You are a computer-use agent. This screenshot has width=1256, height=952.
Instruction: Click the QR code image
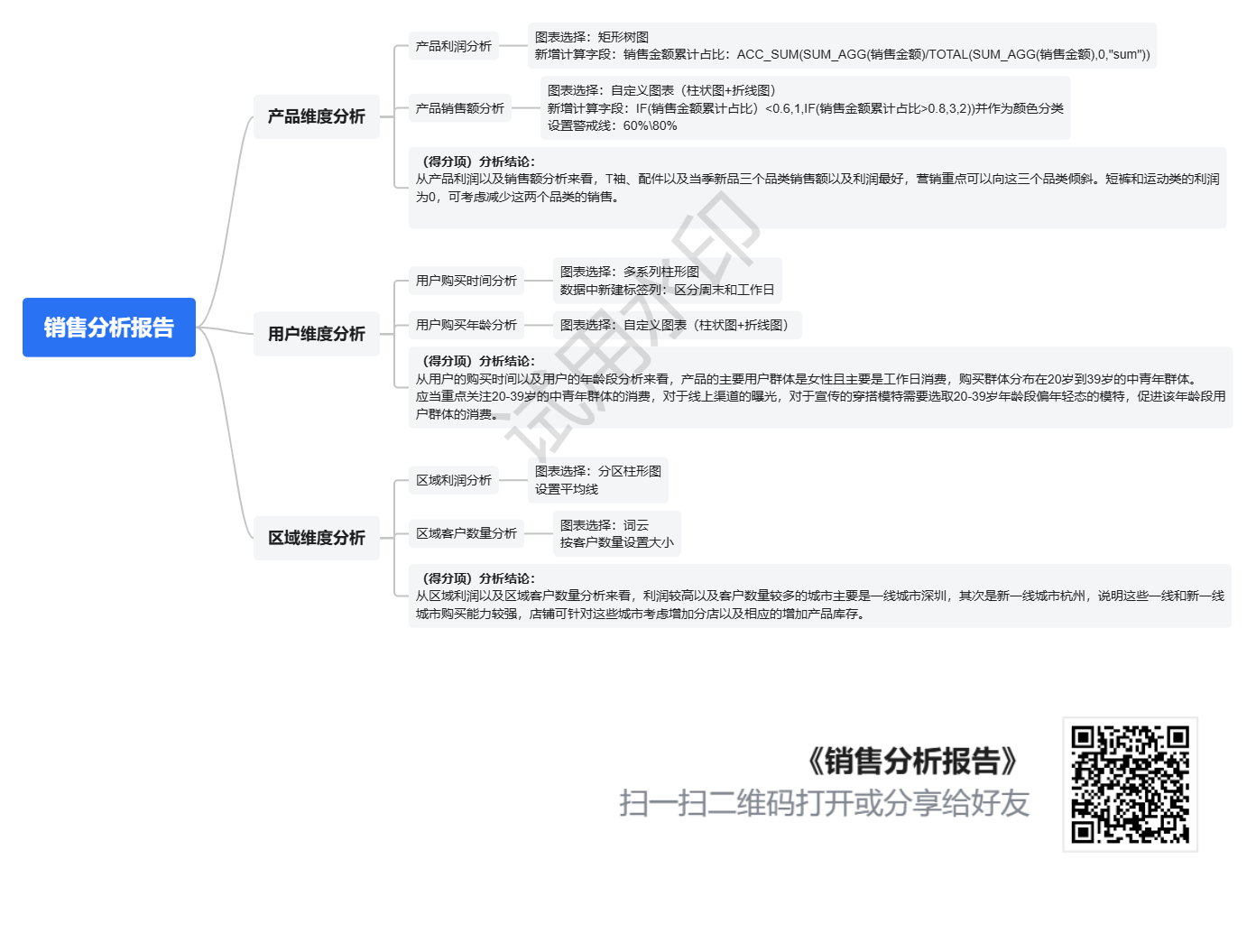[x=1130, y=784]
